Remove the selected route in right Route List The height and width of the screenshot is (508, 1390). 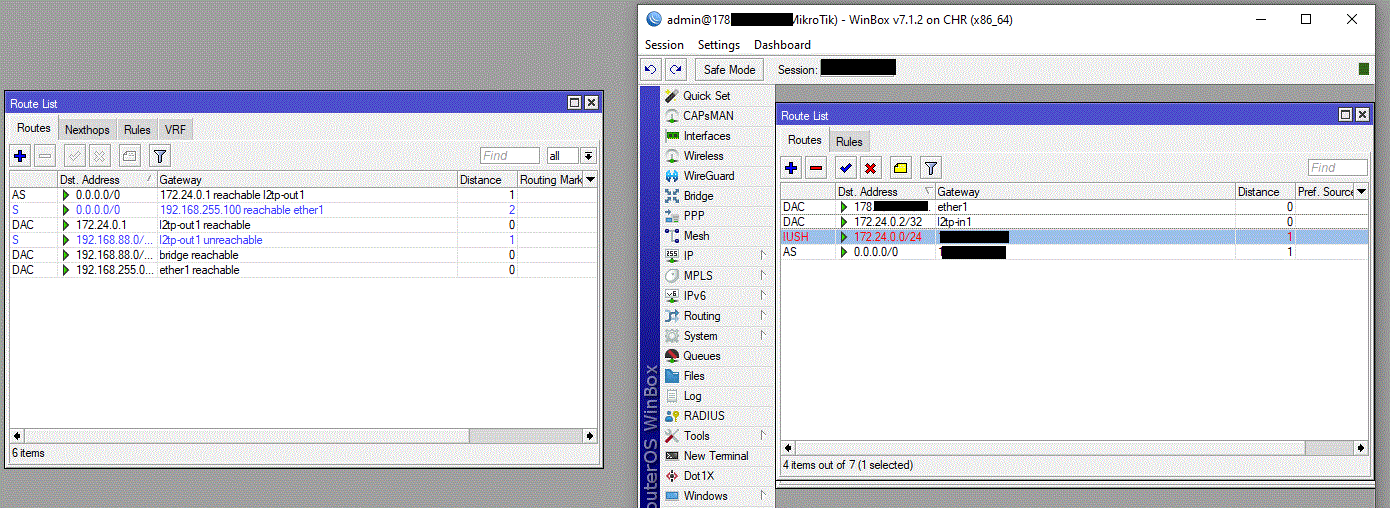coord(816,168)
